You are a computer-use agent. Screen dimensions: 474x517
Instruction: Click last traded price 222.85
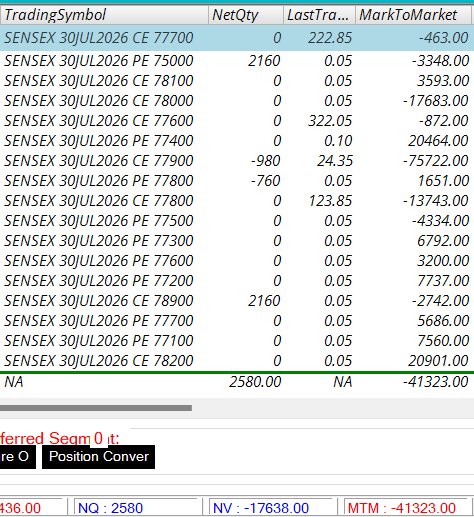[x=330, y=38]
